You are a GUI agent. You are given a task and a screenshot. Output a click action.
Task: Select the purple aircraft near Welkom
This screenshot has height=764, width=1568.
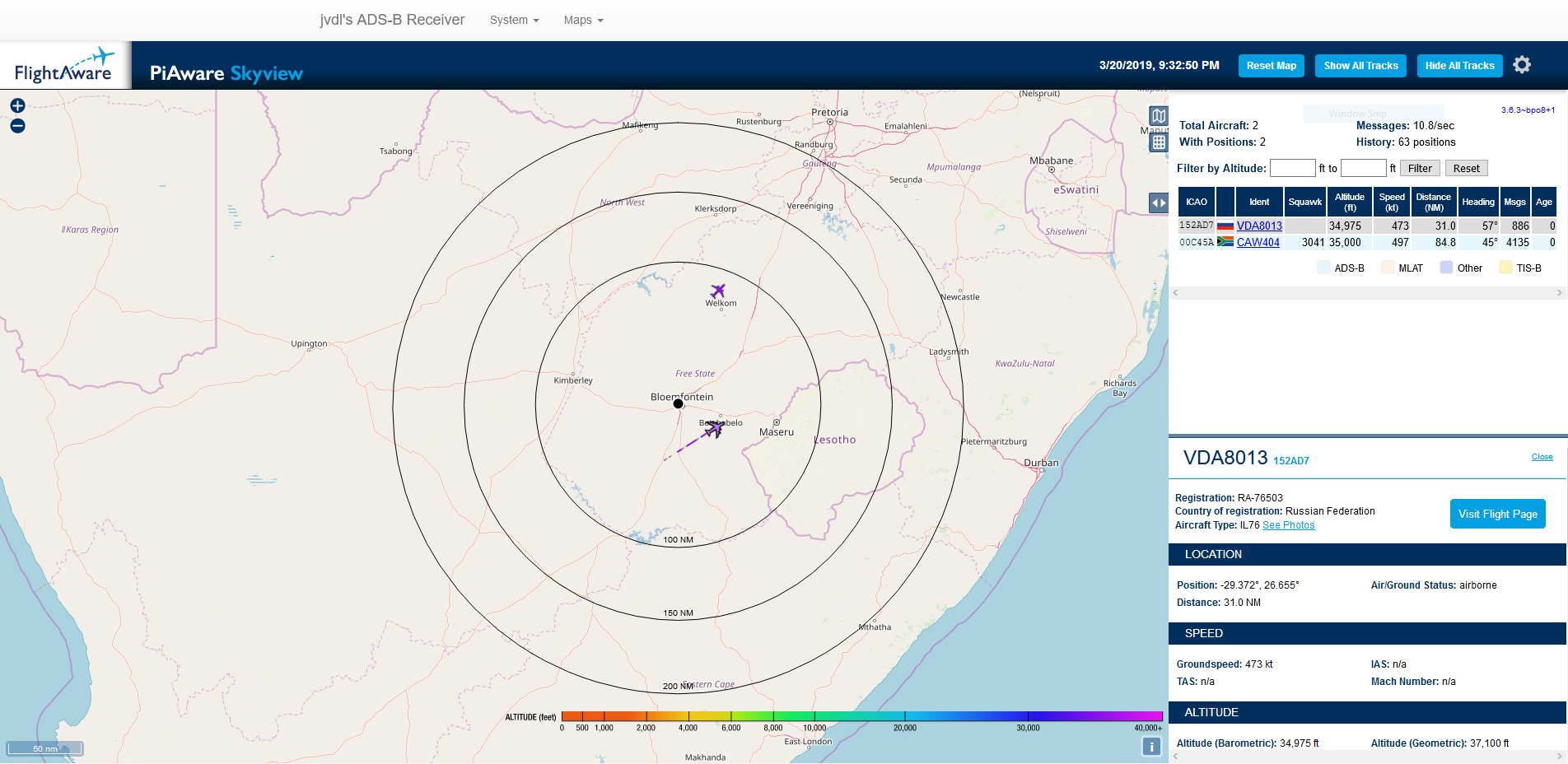pyautogui.click(x=718, y=291)
